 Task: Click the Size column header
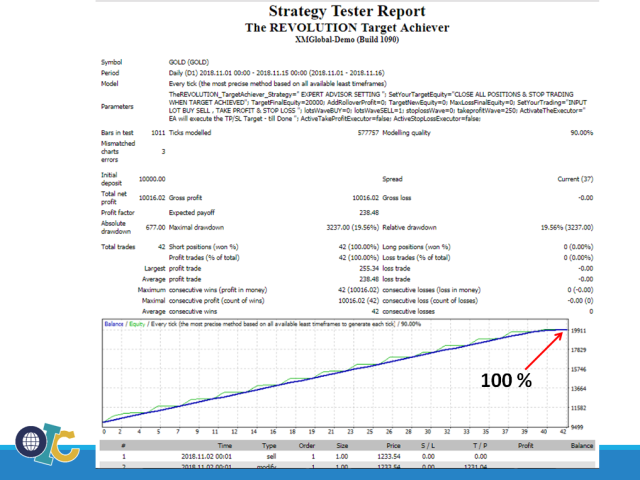point(342,445)
